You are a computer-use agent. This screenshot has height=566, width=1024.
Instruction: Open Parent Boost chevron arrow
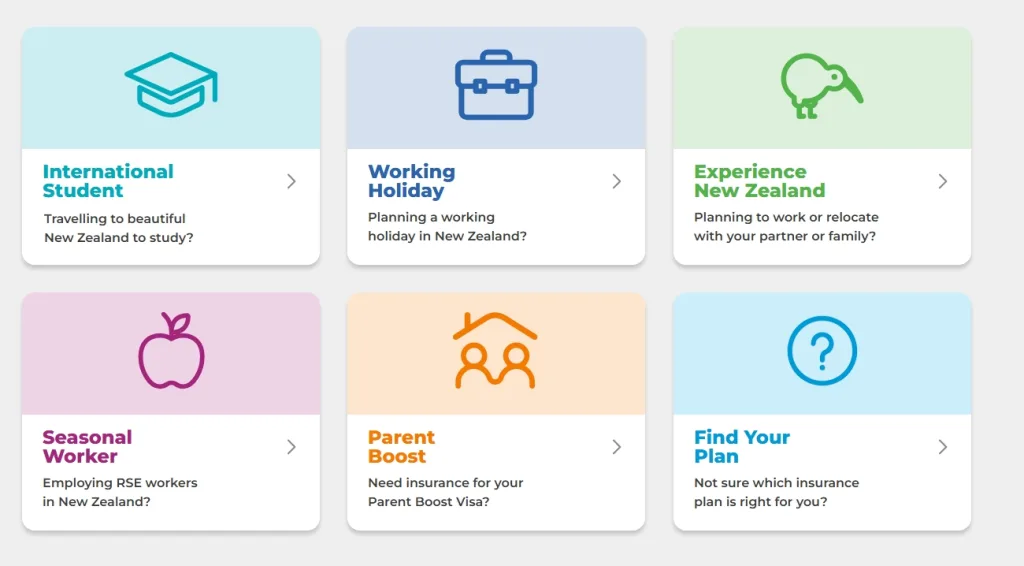pyautogui.click(x=616, y=447)
